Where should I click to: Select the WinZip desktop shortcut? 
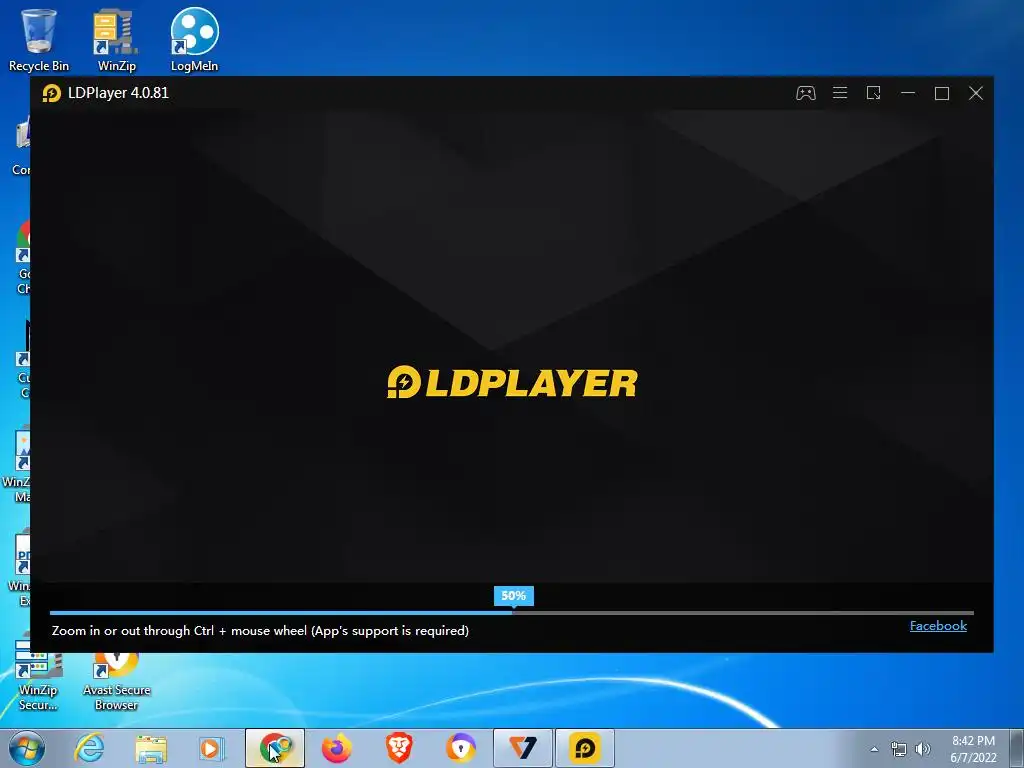(116, 40)
